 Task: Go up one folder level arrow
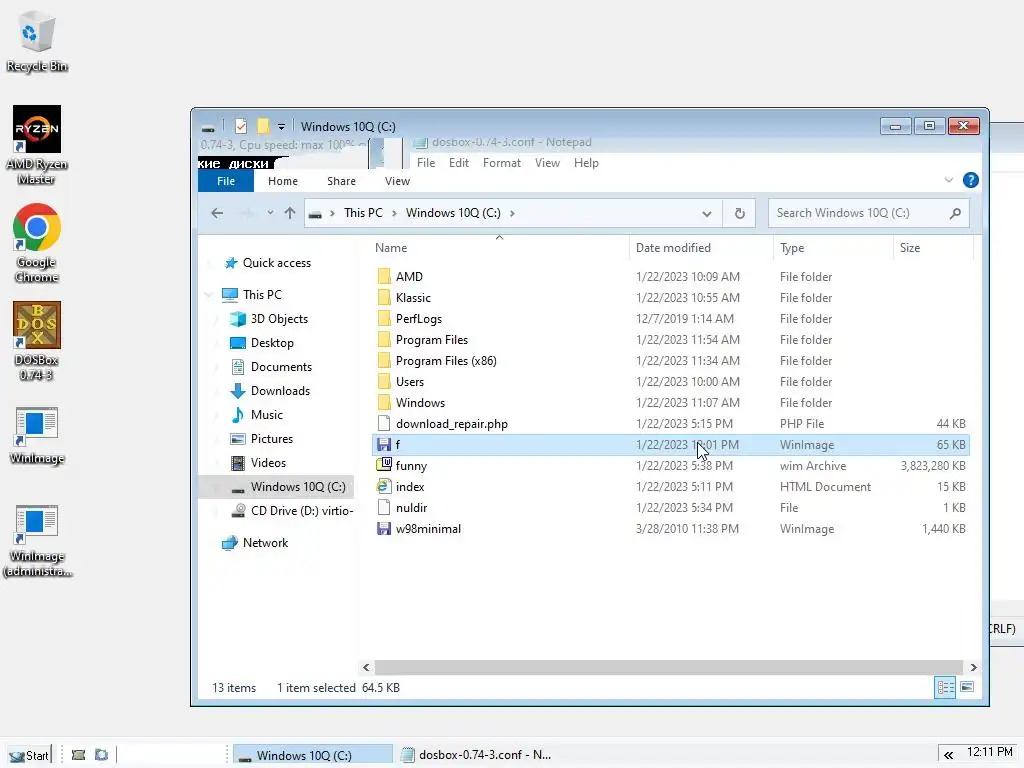click(x=290, y=213)
